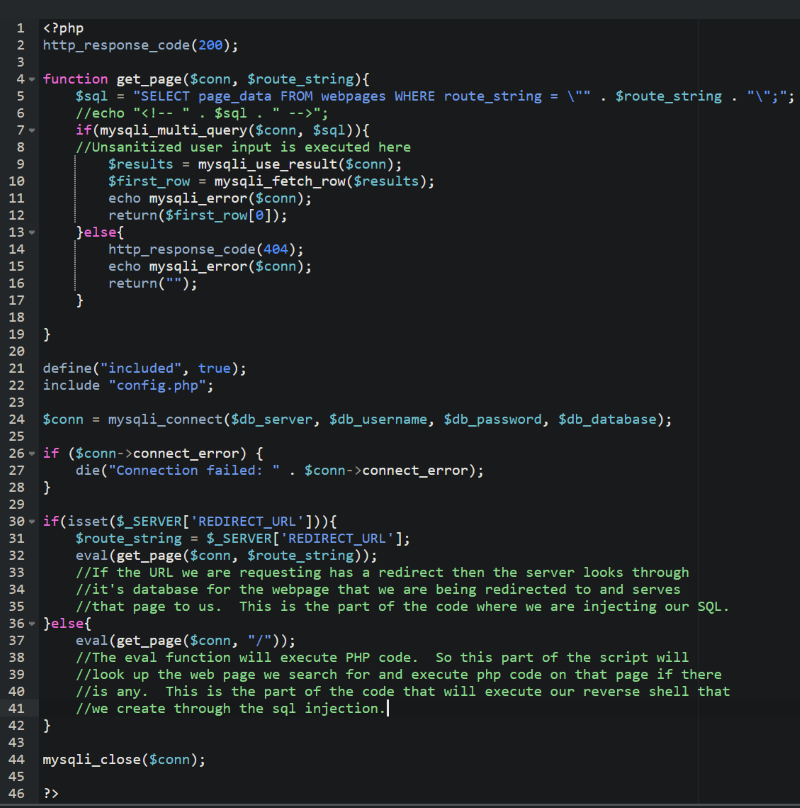
Task: Click comment 'we create through the sql injection.'
Action: coord(230,709)
